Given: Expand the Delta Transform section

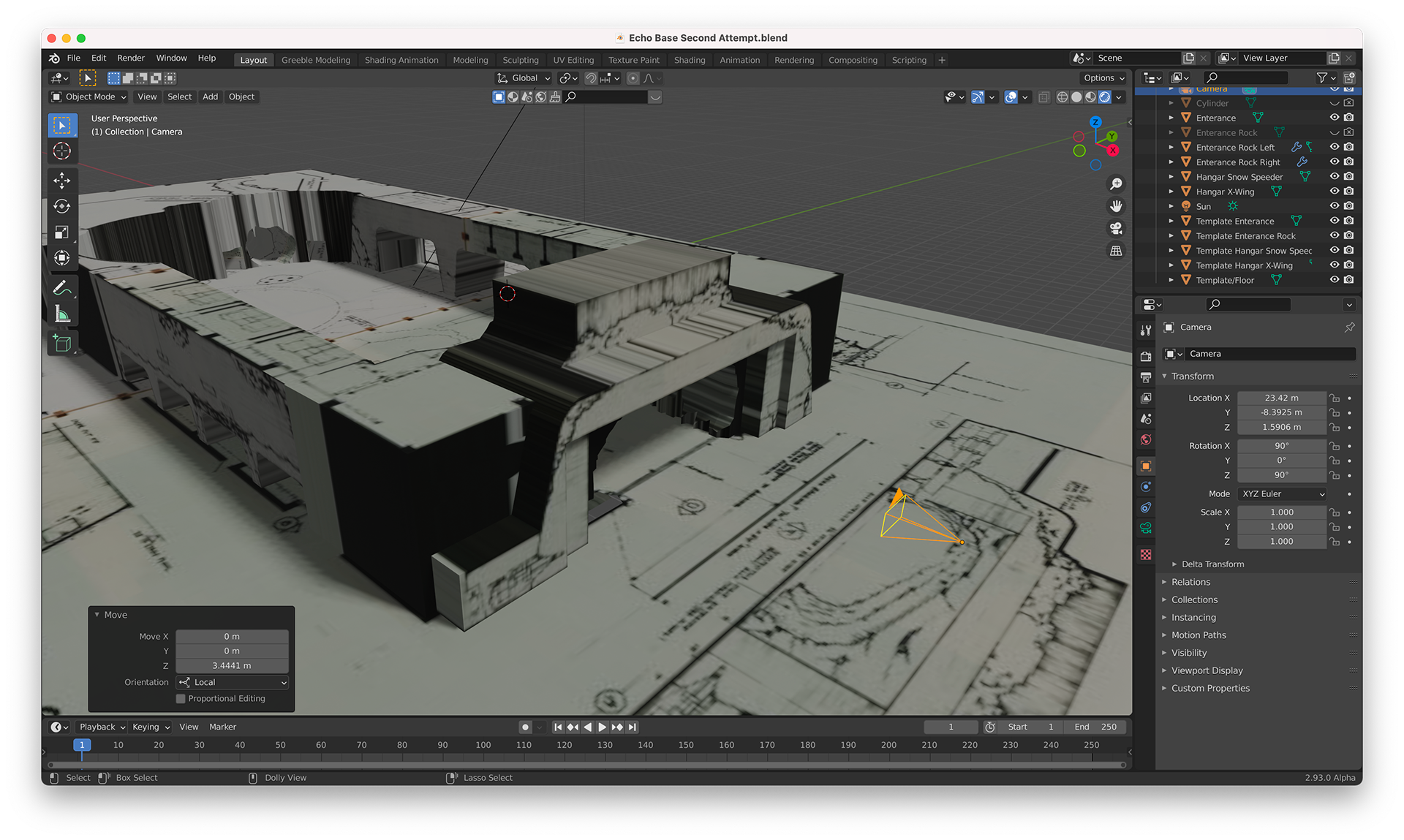Looking at the screenshot, I should click(1212, 564).
